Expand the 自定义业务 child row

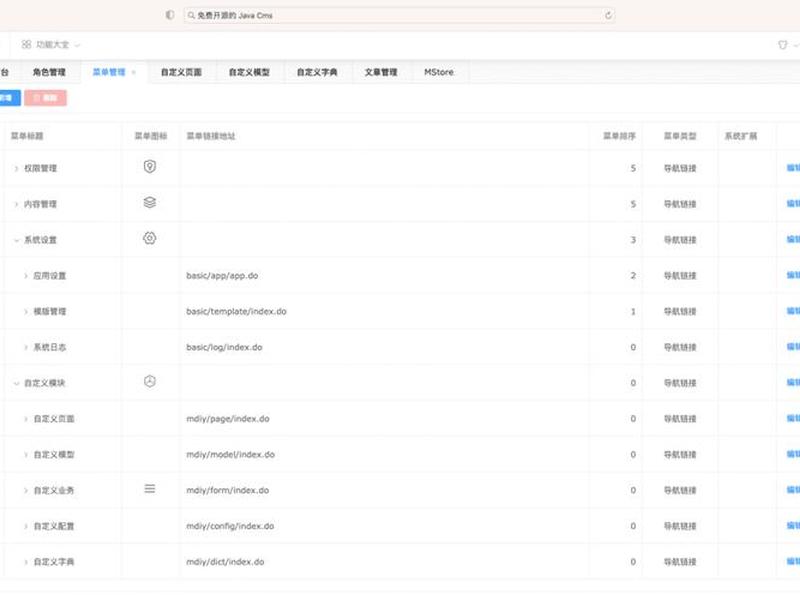tap(26, 490)
